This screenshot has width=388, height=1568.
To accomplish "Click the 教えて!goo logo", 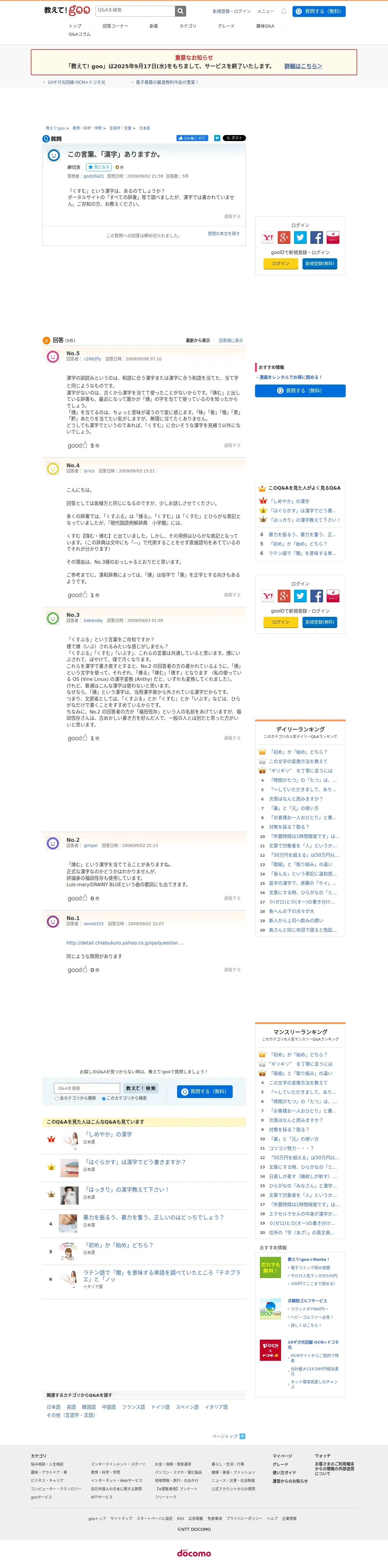I will tap(67, 10).
